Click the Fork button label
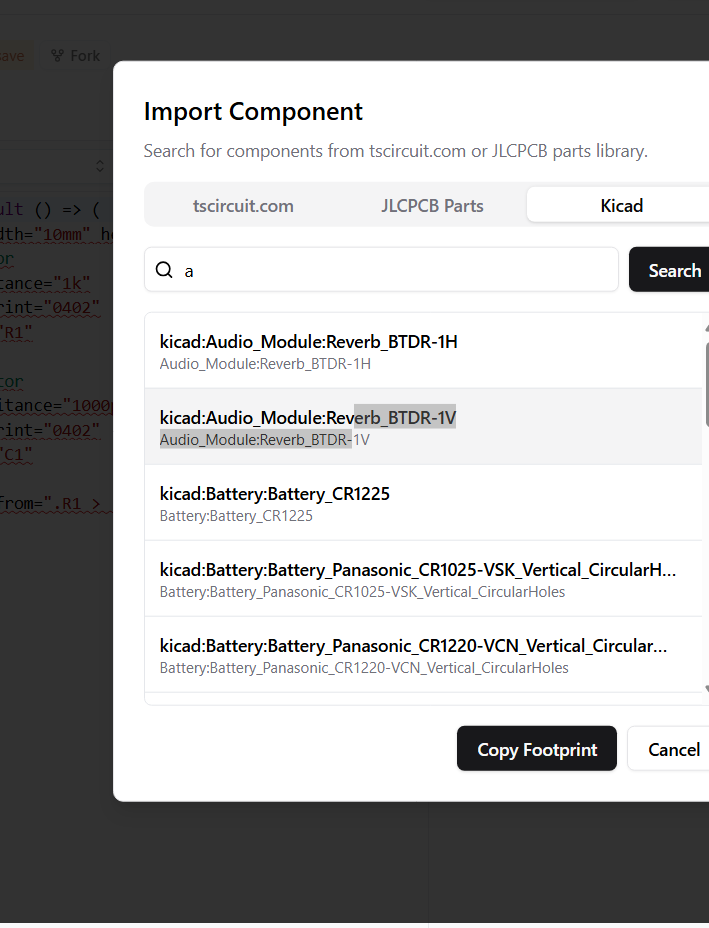The height and width of the screenshot is (928, 709). coord(85,56)
